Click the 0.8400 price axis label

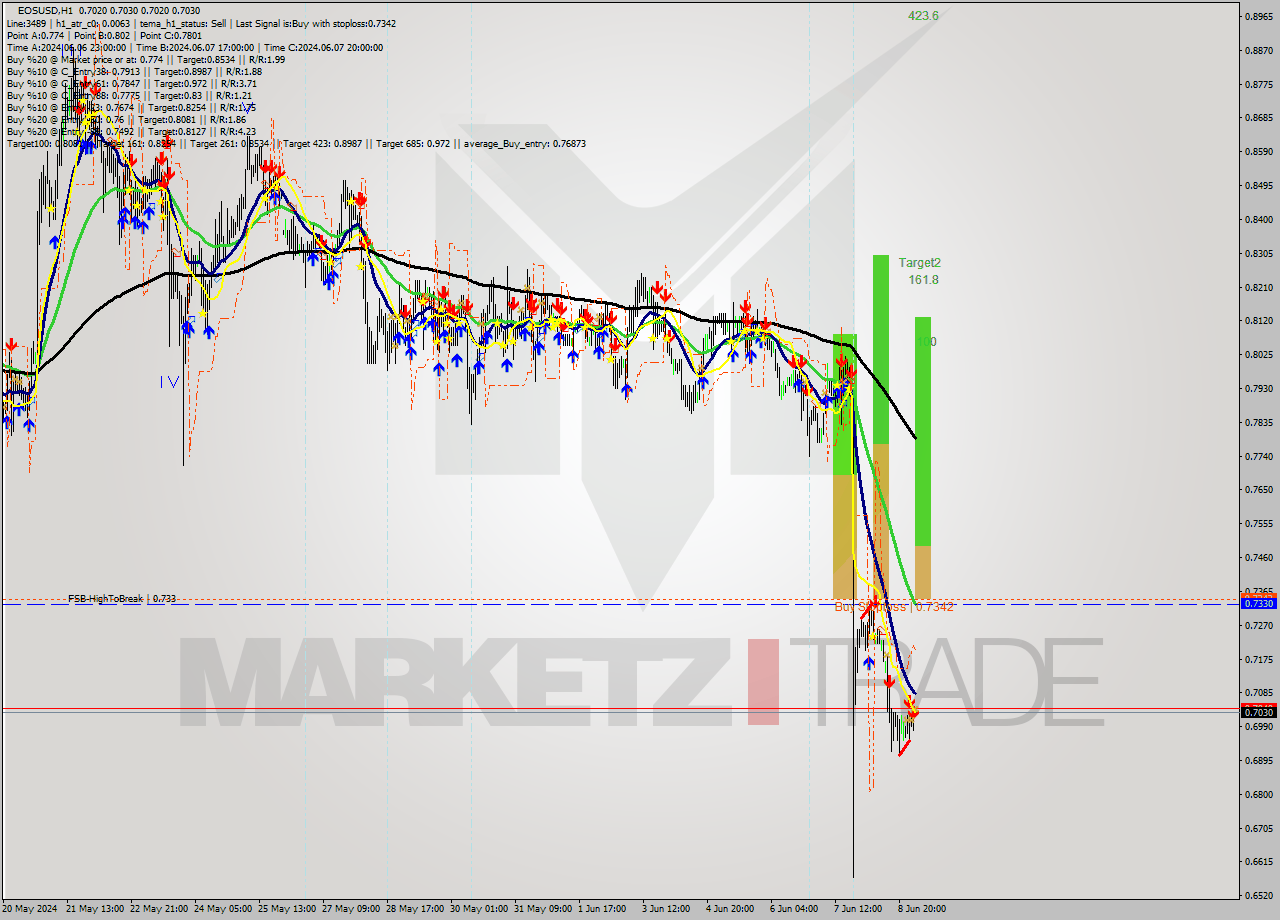(x=1258, y=219)
